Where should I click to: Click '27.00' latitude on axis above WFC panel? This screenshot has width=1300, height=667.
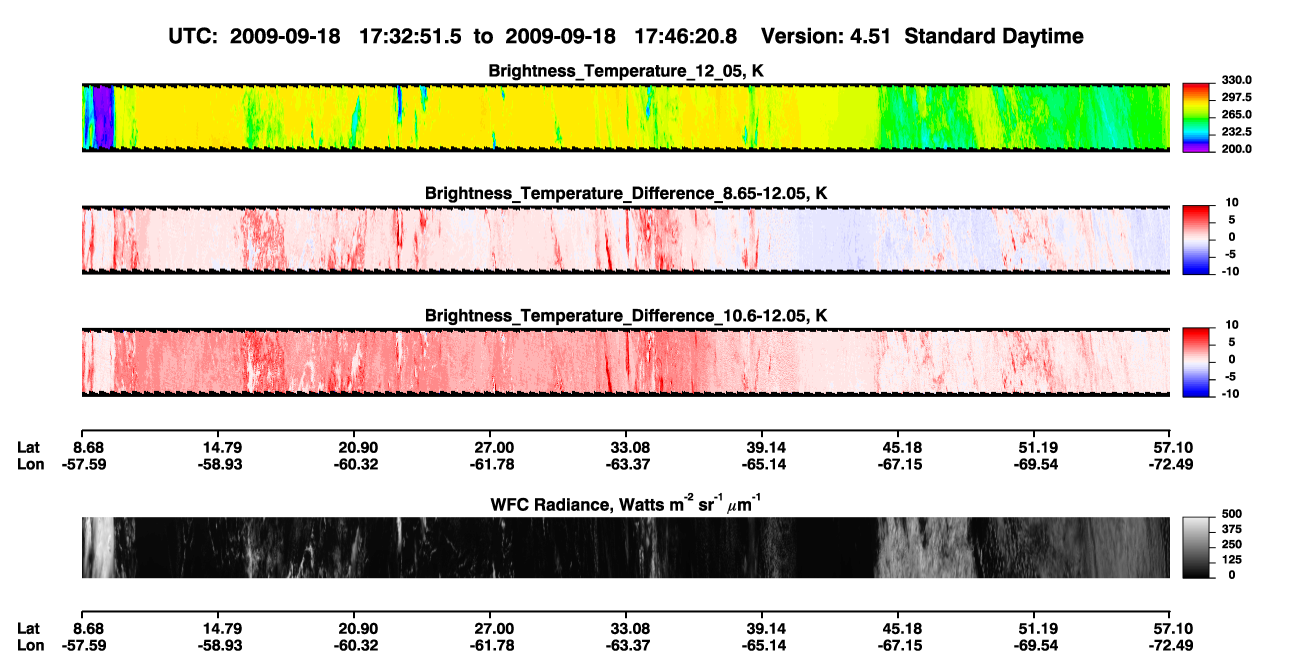tap(494, 447)
